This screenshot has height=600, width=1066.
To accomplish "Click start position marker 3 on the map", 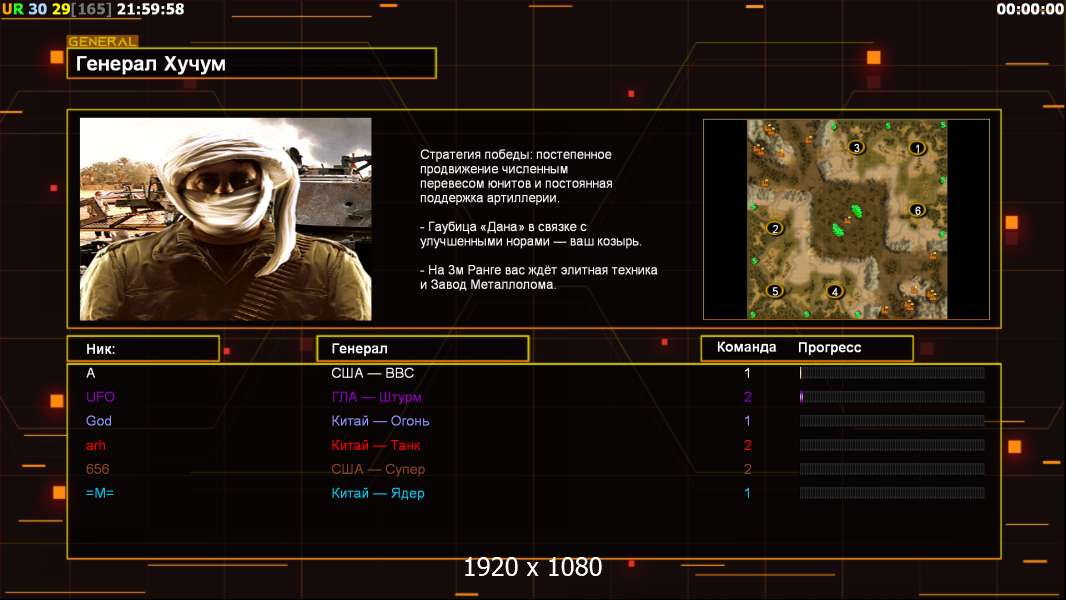I will (855, 148).
